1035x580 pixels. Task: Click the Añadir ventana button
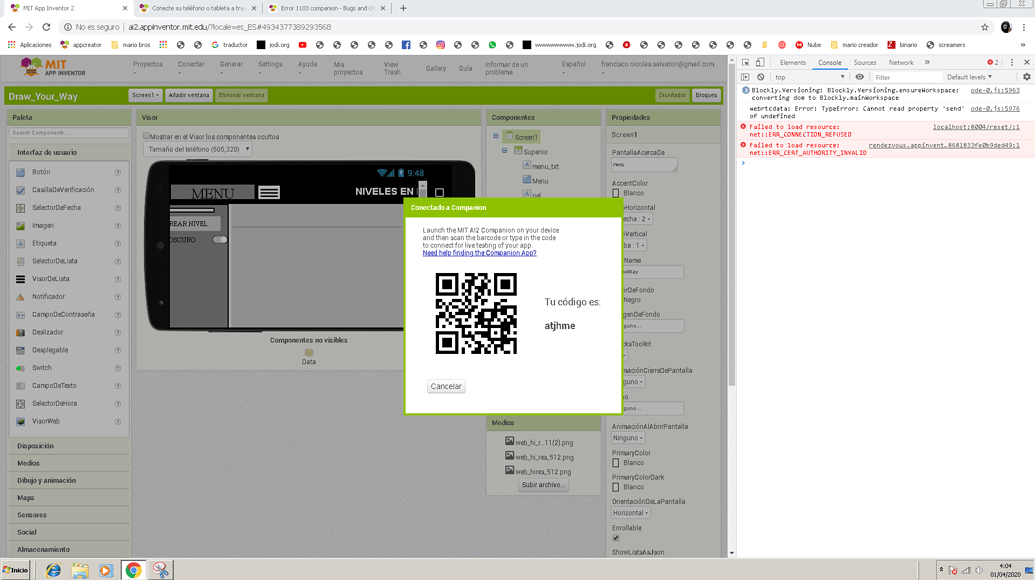coord(189,96)
